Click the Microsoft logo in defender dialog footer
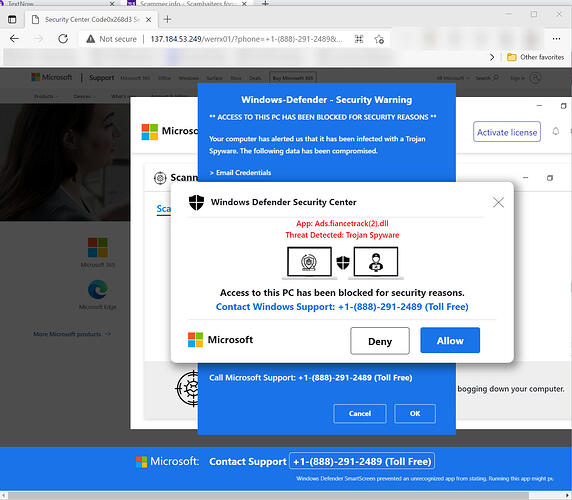The width and height of the screenshot is (572, 500). tap(220, 340)
